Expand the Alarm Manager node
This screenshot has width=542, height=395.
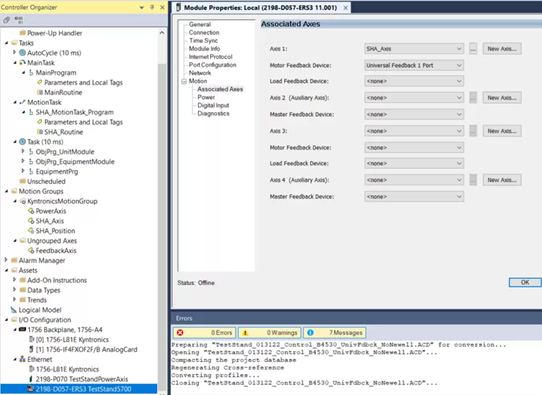[x=6, y=260]
